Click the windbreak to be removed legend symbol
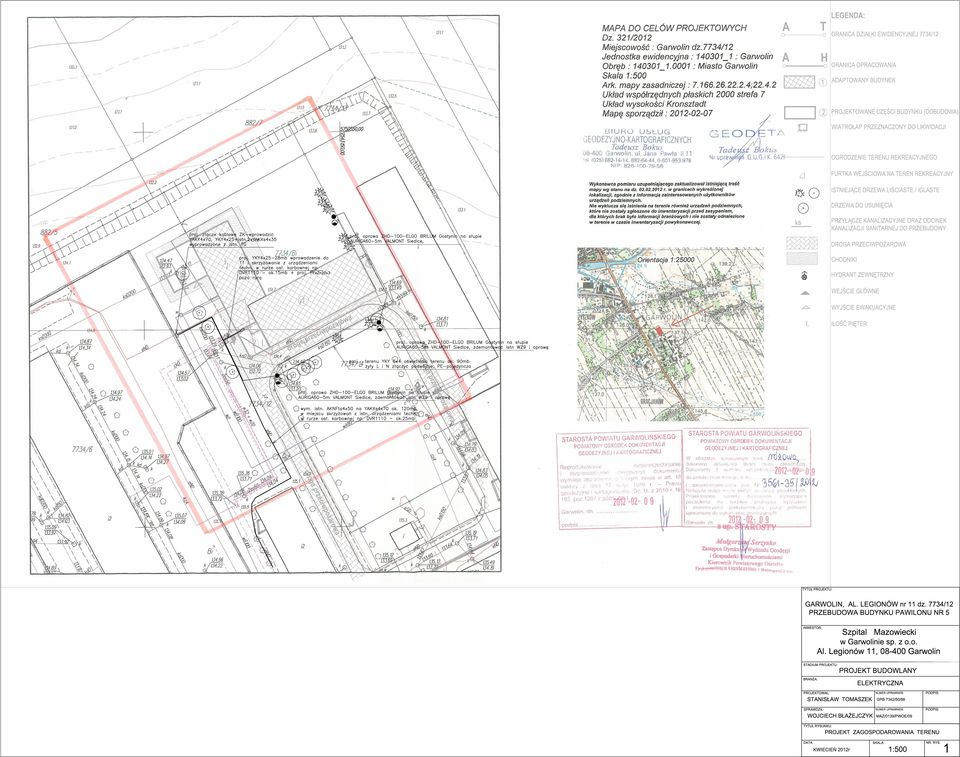The height and width of the screenshot is (757, 960). (803, 127)
